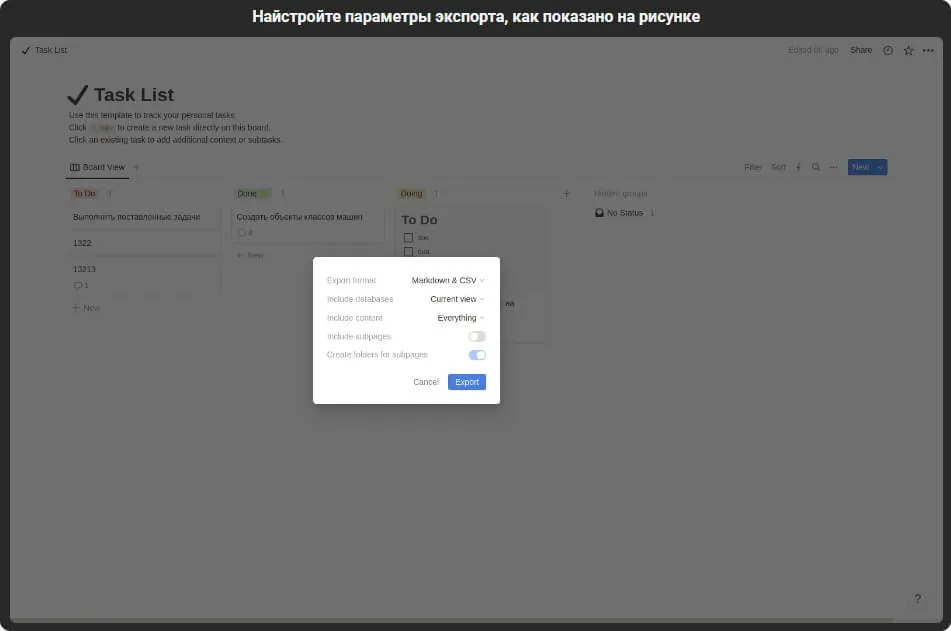Open page history via the clock icon
Image resolution: width=951 pixels, height=631 pixels.
click(887, 50)
